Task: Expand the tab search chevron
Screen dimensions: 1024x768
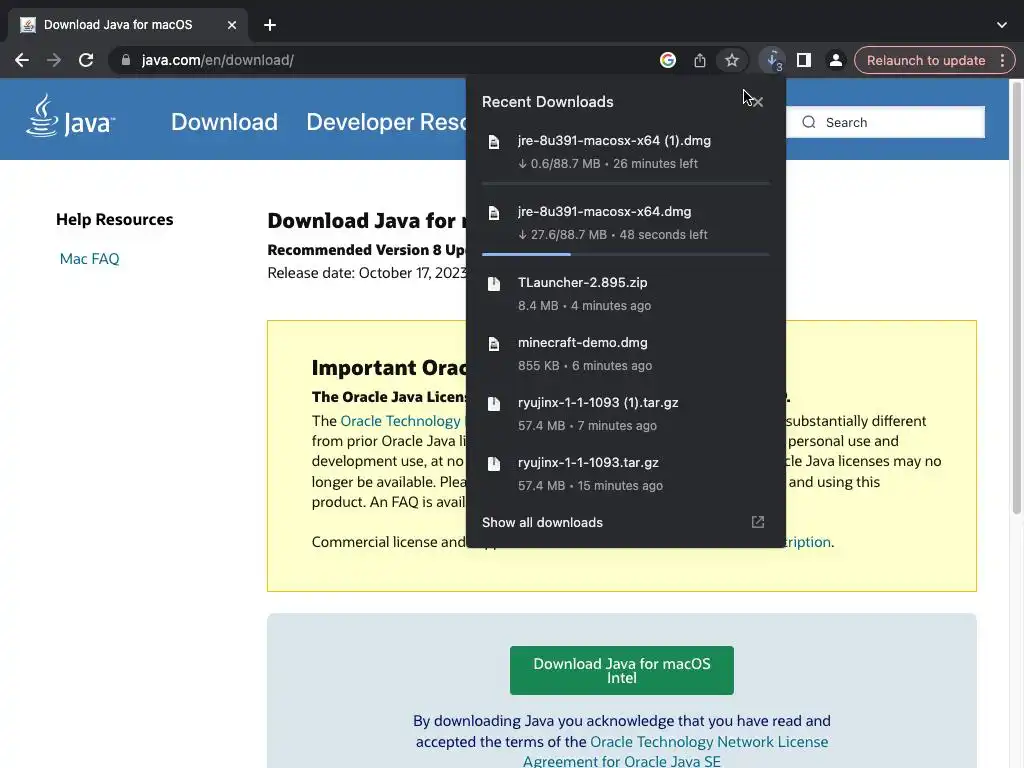Action: click(1002, 25)
